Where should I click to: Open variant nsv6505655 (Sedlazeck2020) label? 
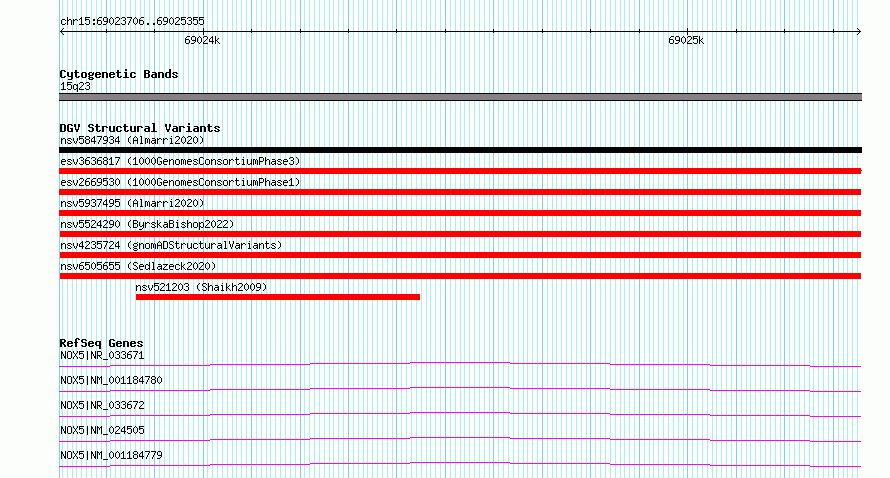(138, 266)
